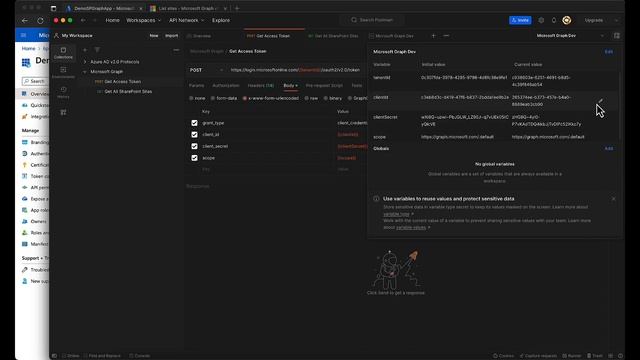Switch to the Authorization tab
The image size is (640, 360).
coord(226,86)
